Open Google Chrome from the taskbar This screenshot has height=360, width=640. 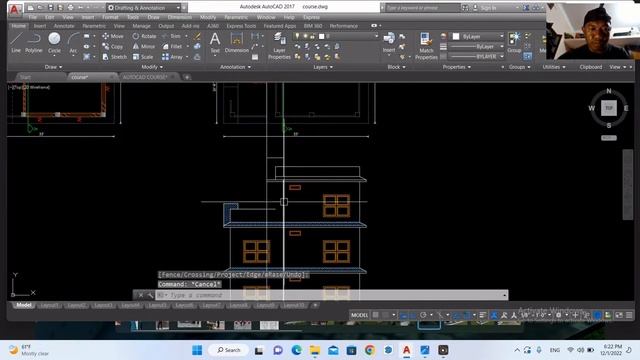coord(370,350)
